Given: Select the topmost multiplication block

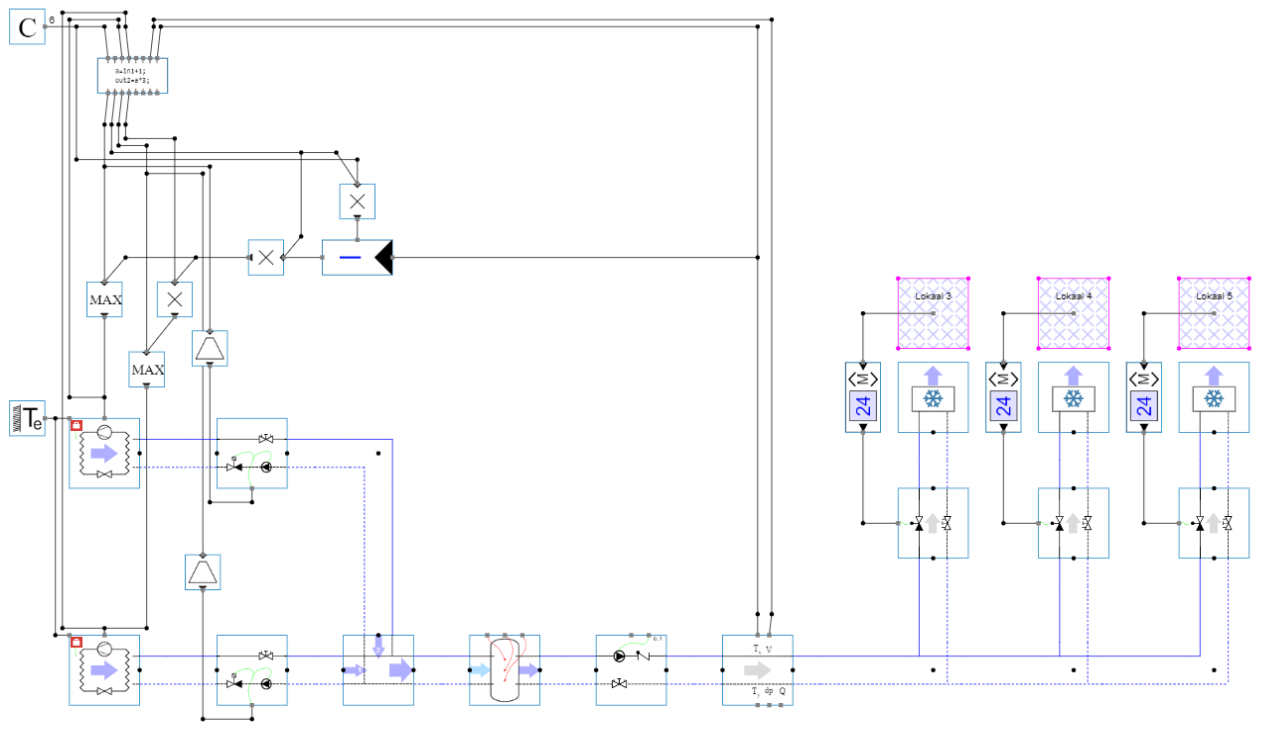Looking at the screenshot, I should click(x=357, y=201).
